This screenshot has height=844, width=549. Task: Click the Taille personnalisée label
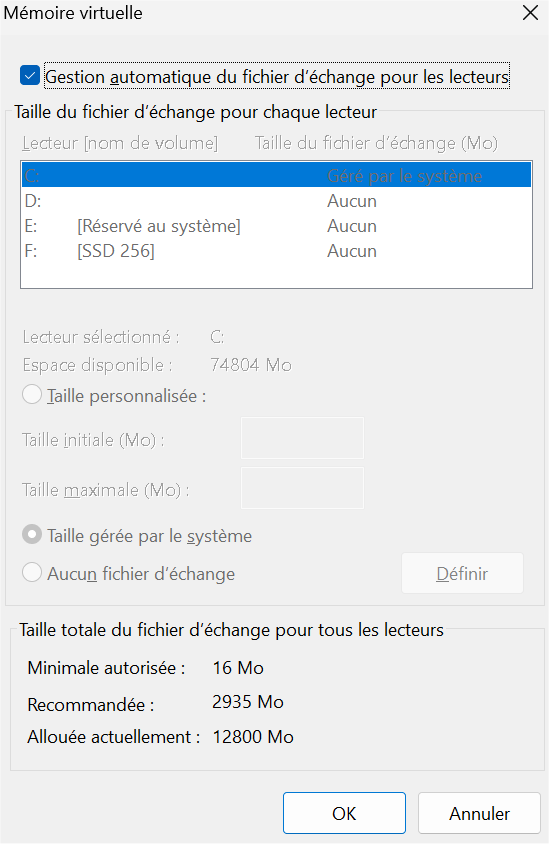[x=126, y=396]
